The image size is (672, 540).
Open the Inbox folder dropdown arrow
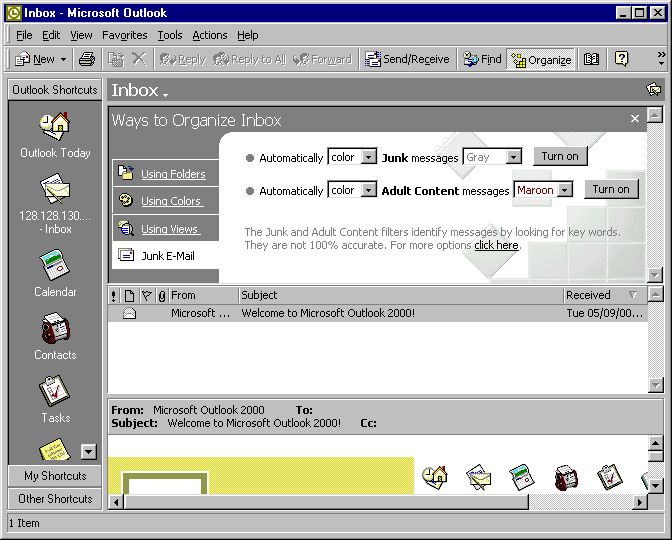[x=165, y=94]
